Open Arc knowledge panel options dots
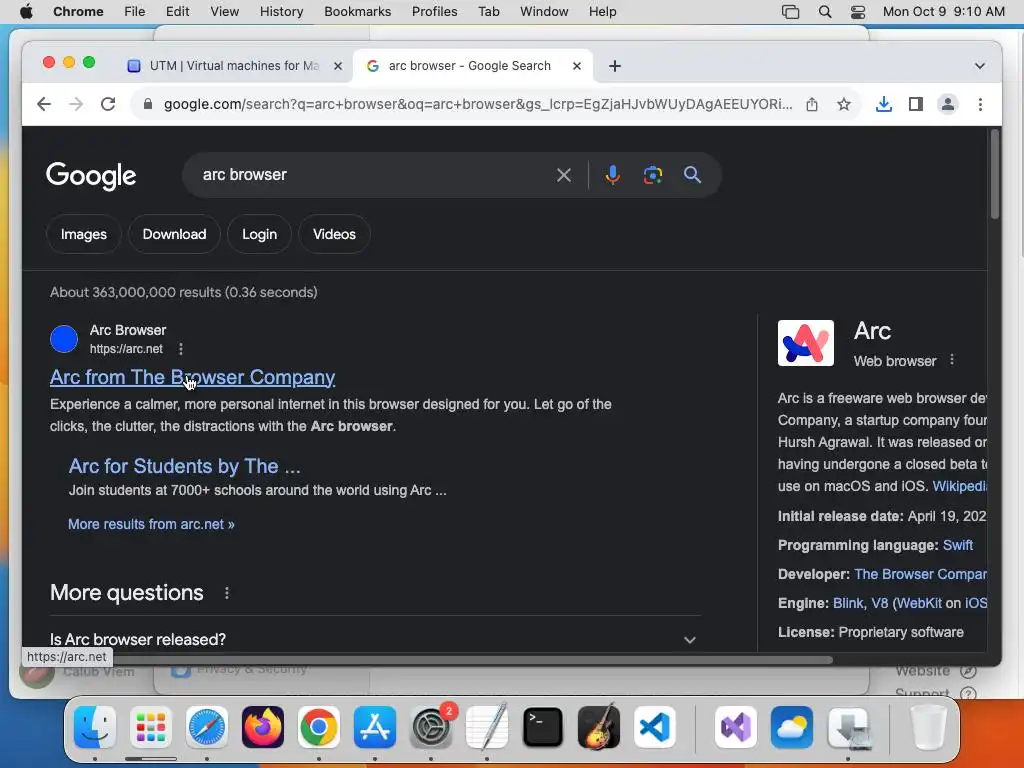Viewport: 1024px width, 768px height. tap(952, 360)
